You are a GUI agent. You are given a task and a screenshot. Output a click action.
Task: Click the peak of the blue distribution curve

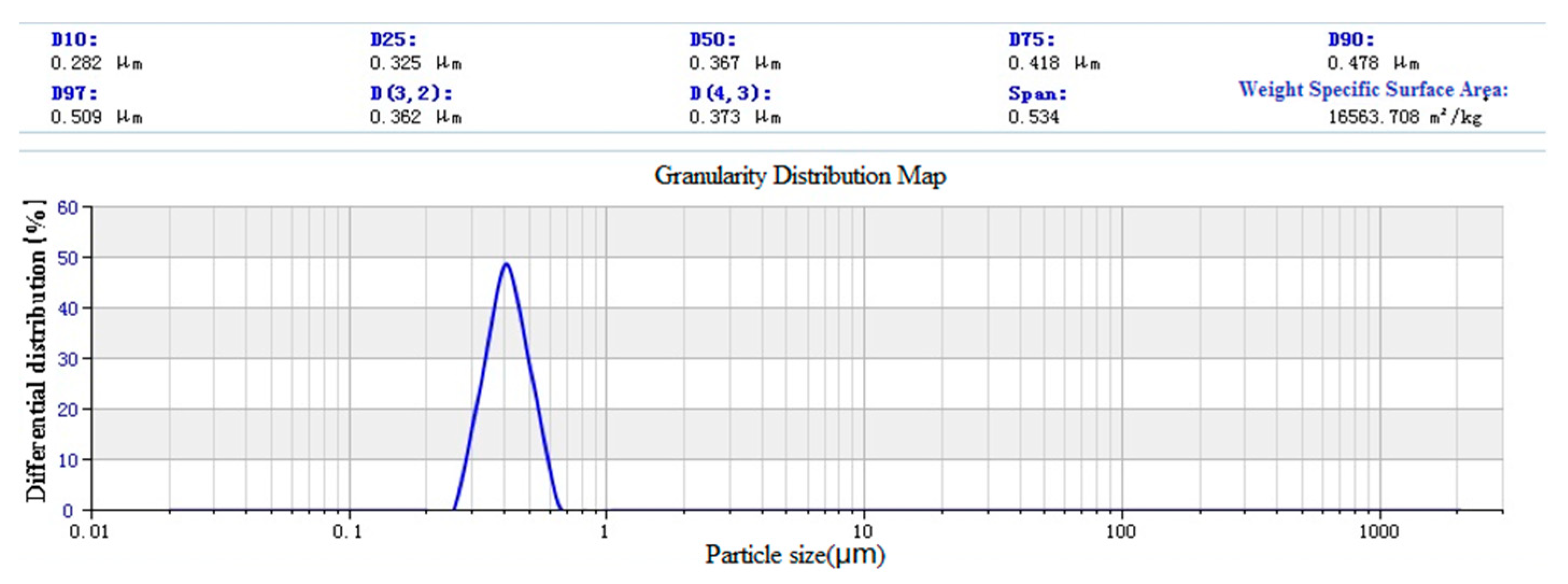pyautogui.click(x=506, y=264)
